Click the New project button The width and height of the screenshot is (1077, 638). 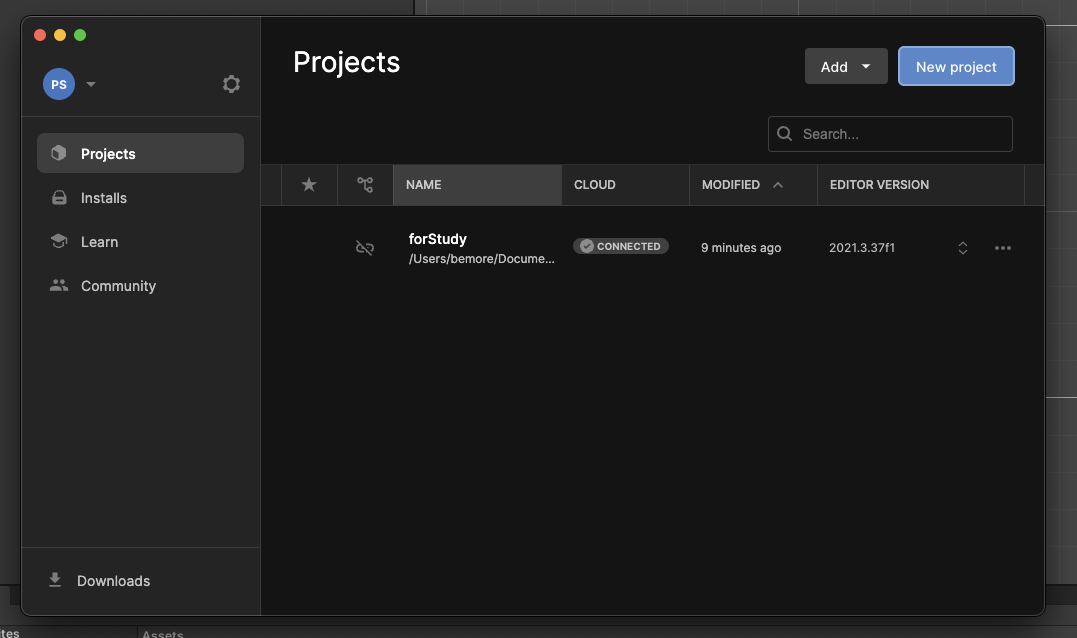[956, 67]
